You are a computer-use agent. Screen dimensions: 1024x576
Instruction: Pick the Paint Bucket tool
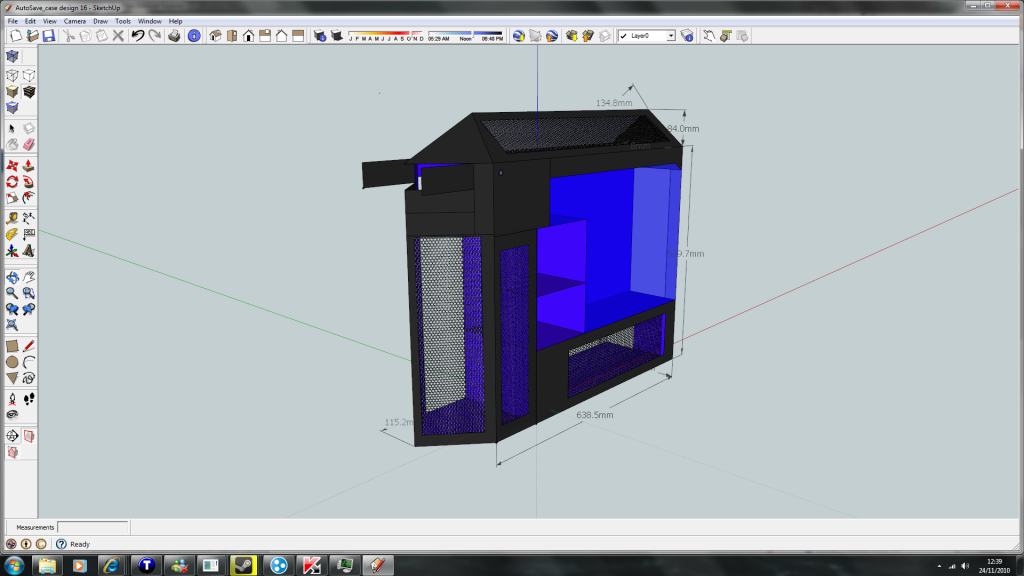[12, 144]
